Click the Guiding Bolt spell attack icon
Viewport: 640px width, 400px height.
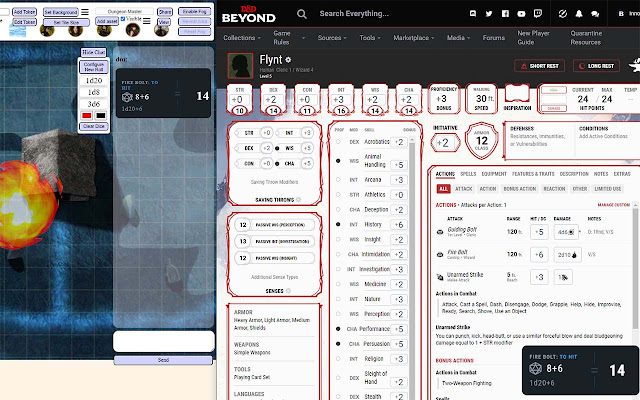440,232
